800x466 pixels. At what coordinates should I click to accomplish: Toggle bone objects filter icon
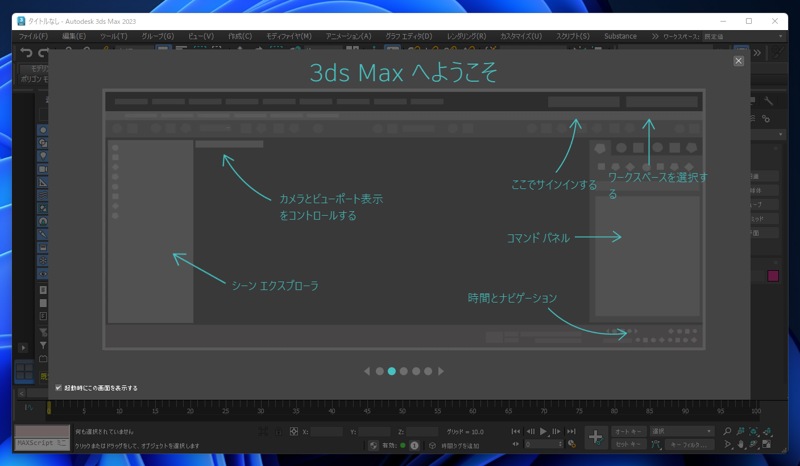(43, 234)
